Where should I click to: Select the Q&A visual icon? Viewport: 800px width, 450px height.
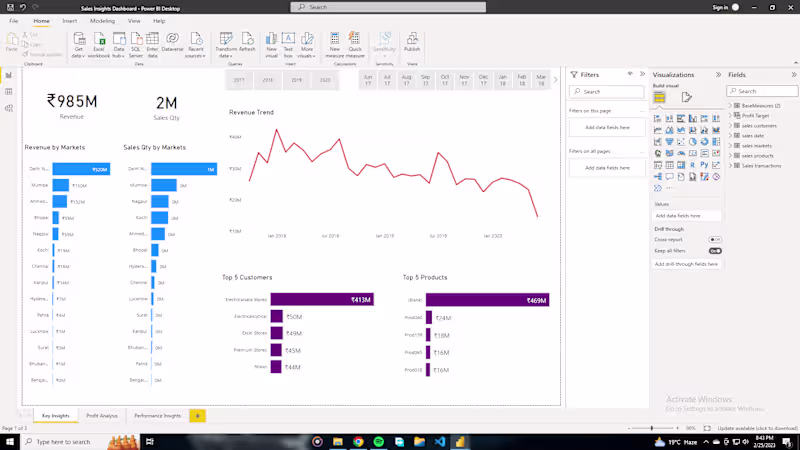coord(669,177)
